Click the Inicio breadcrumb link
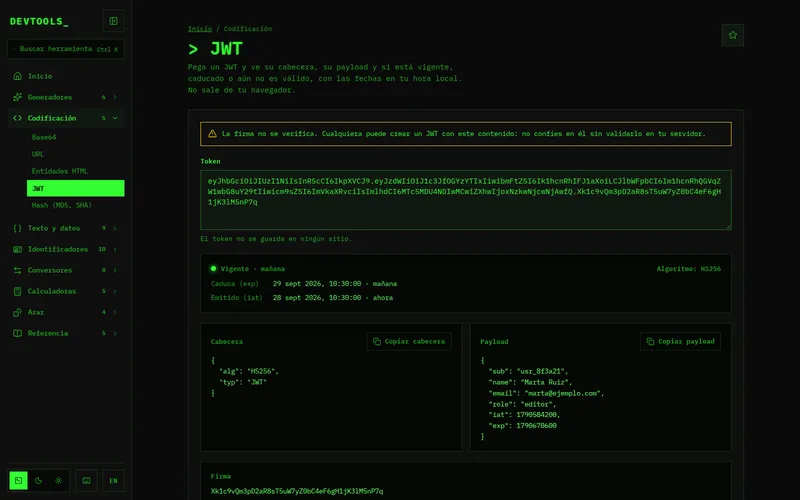Viewport: 800px width, 500px height. 199,29
